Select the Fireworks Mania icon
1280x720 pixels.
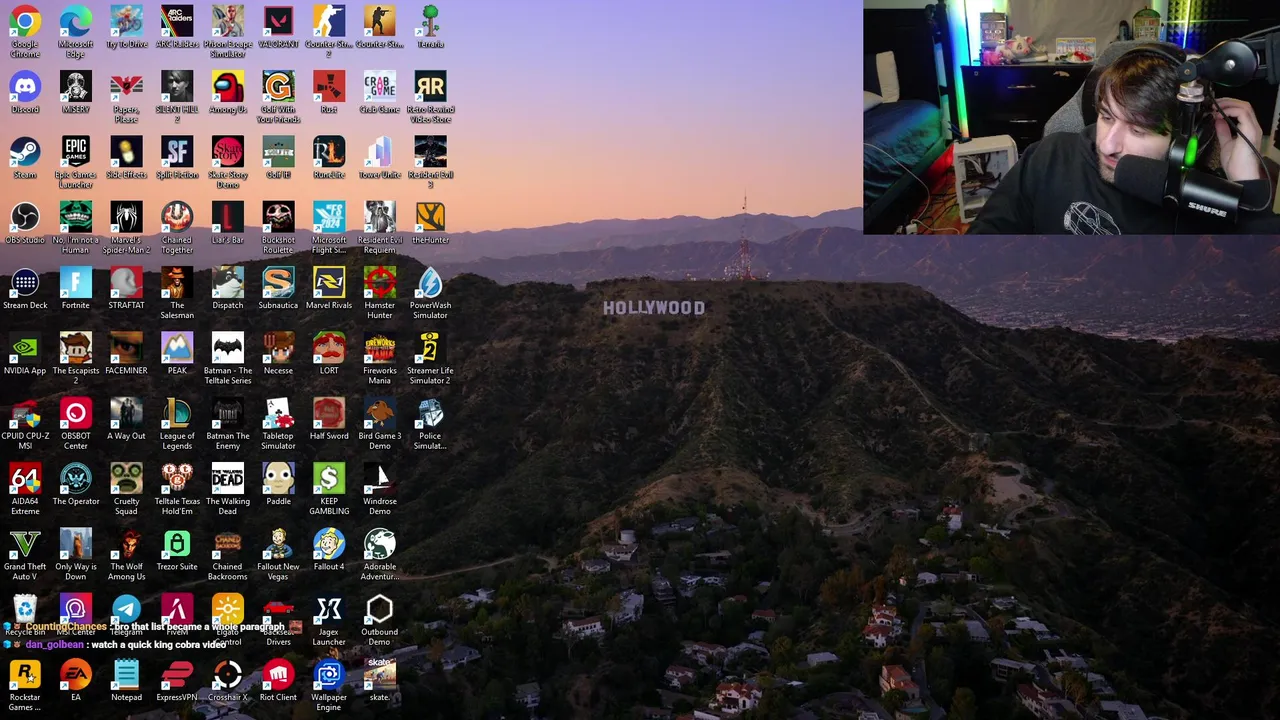pyautogui.click(x=380, y=348)
